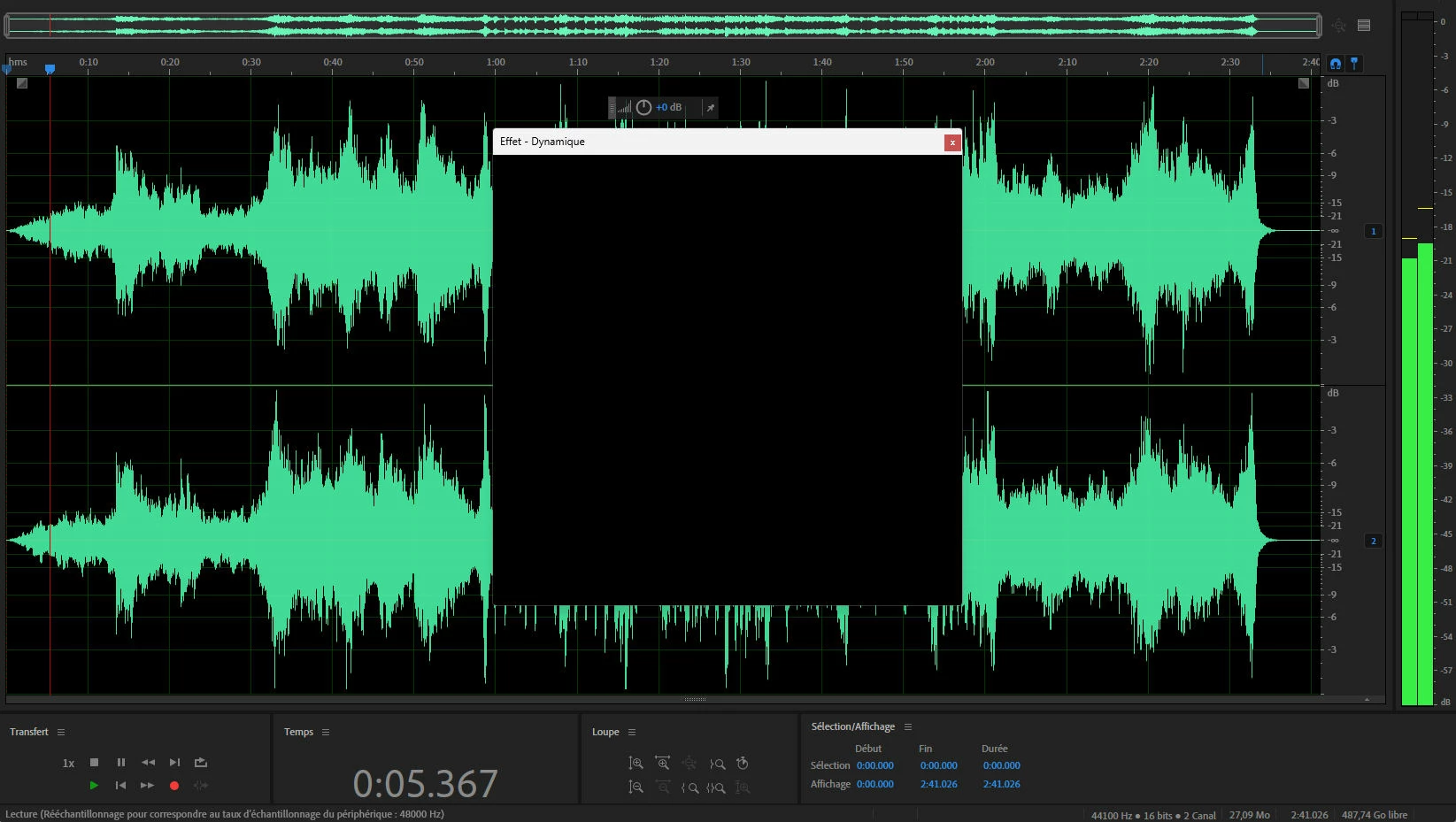Pin the floating gain HUD
Viewport: 1456px width, 822px height.
(x=710, y=108)
